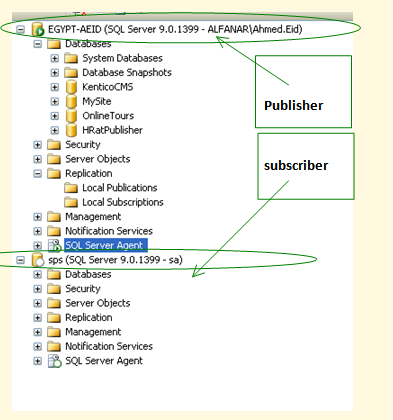The height and width of the screenshot is (420, 393).
Task: Click the SQL Server Agent icon under sps
Action: [55, 361]
